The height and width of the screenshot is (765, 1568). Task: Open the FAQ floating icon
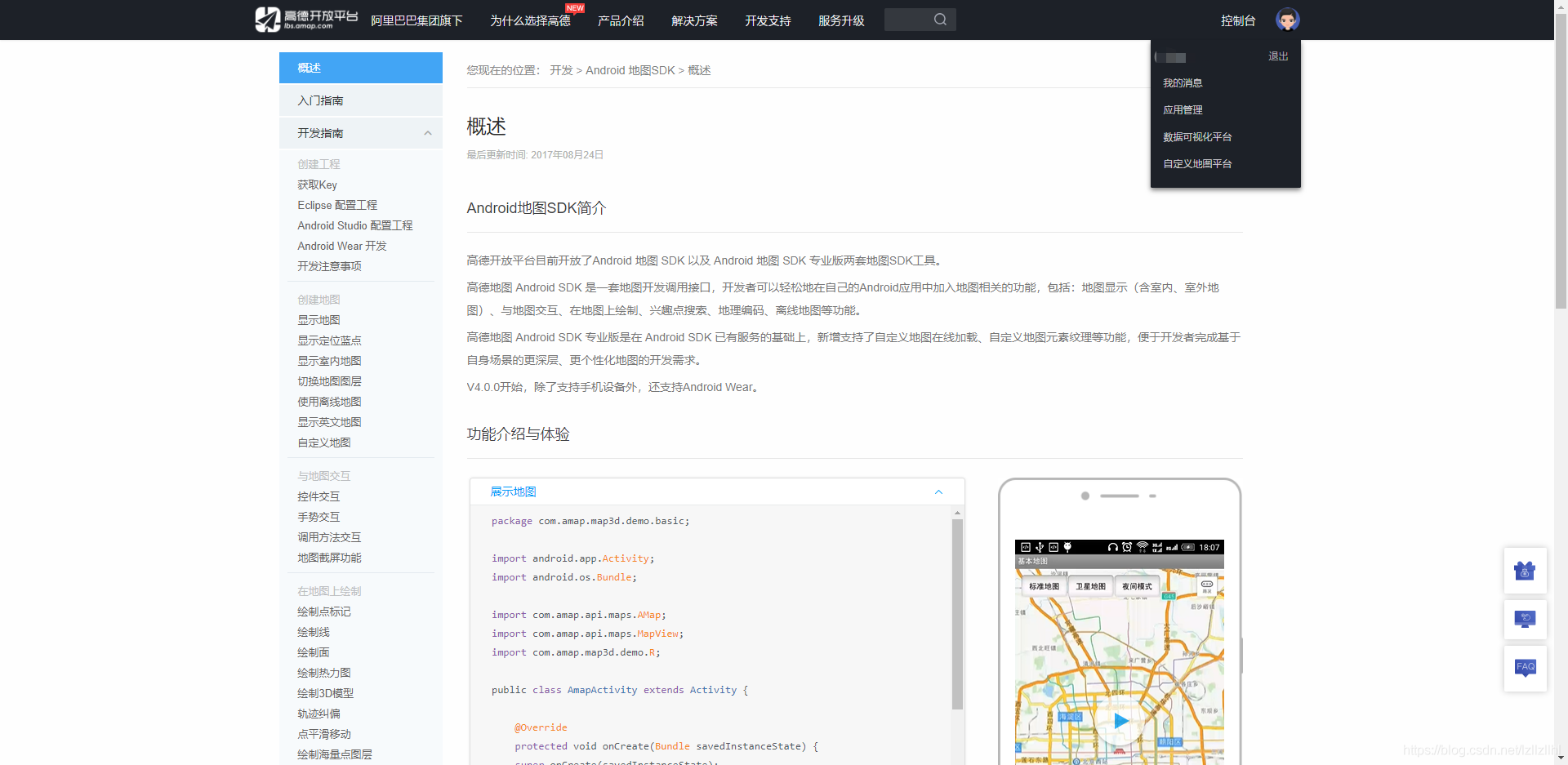pos(1525,668)
